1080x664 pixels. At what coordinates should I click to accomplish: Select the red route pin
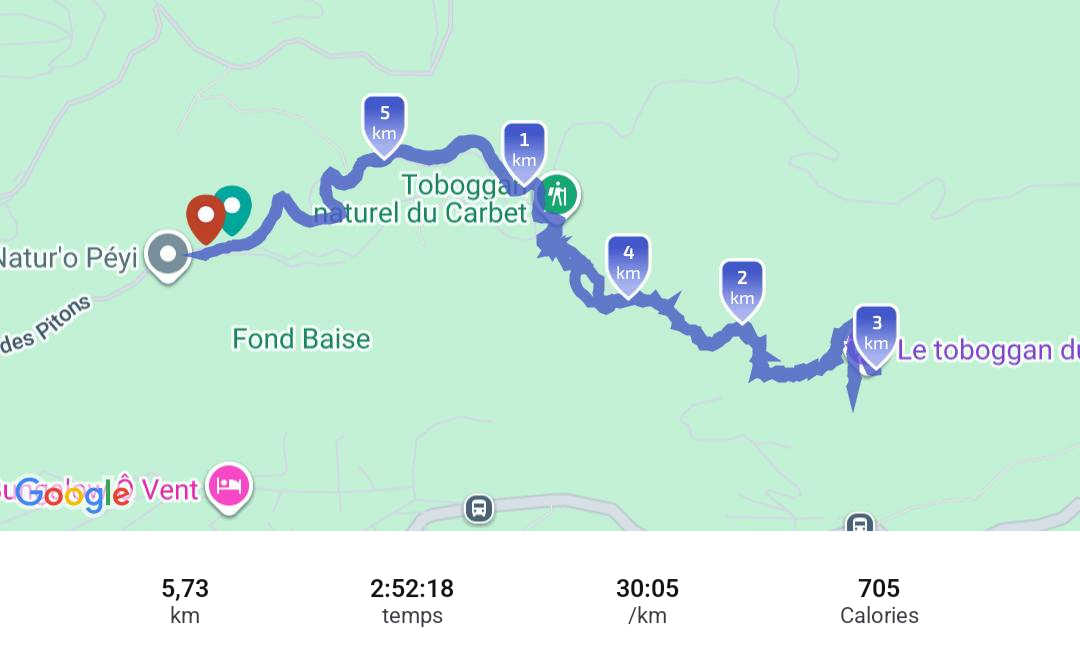click(205, 219)
